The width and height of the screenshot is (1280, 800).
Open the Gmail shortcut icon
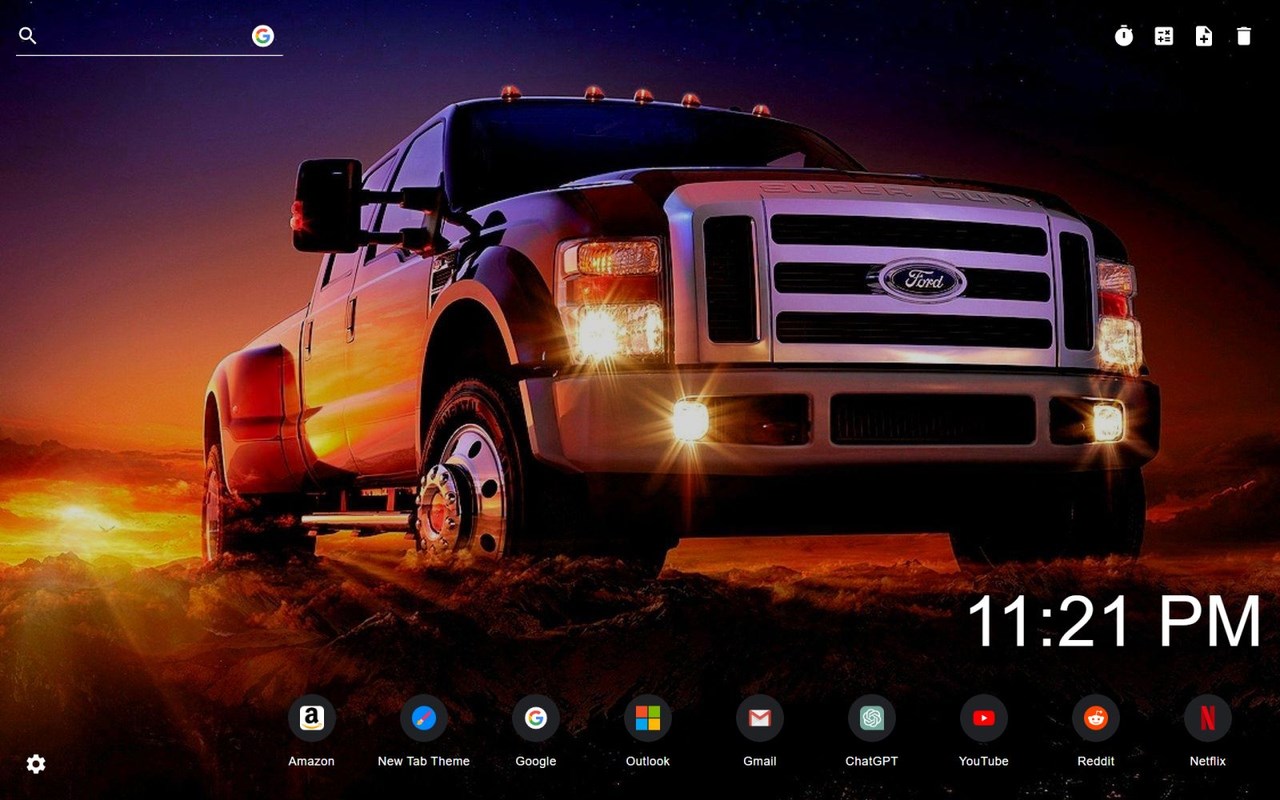pos(760,718)
